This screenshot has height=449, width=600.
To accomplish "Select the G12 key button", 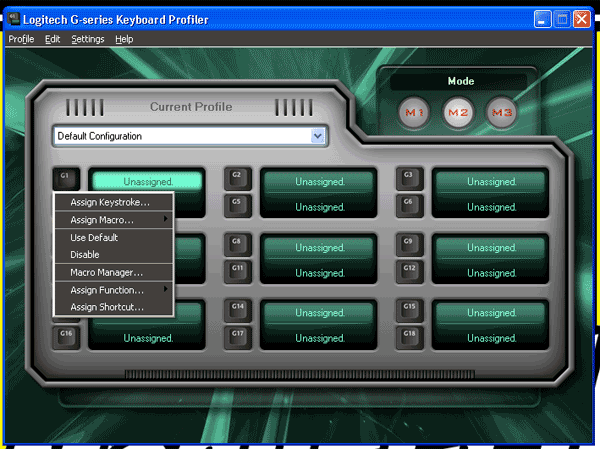I will click(409, 272).
